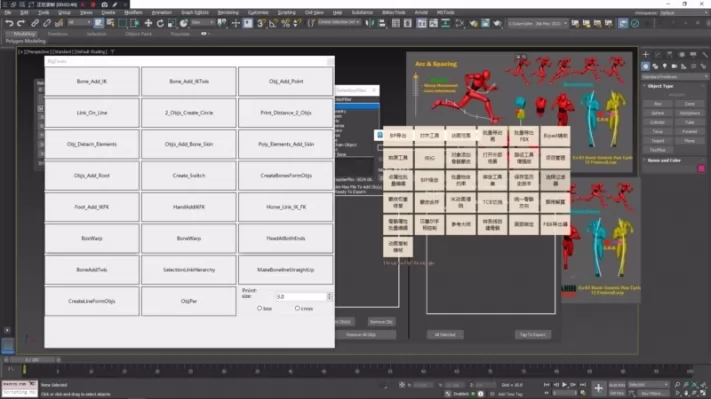
Task: Click the Undo arrow icon
Action: point(9,23)
